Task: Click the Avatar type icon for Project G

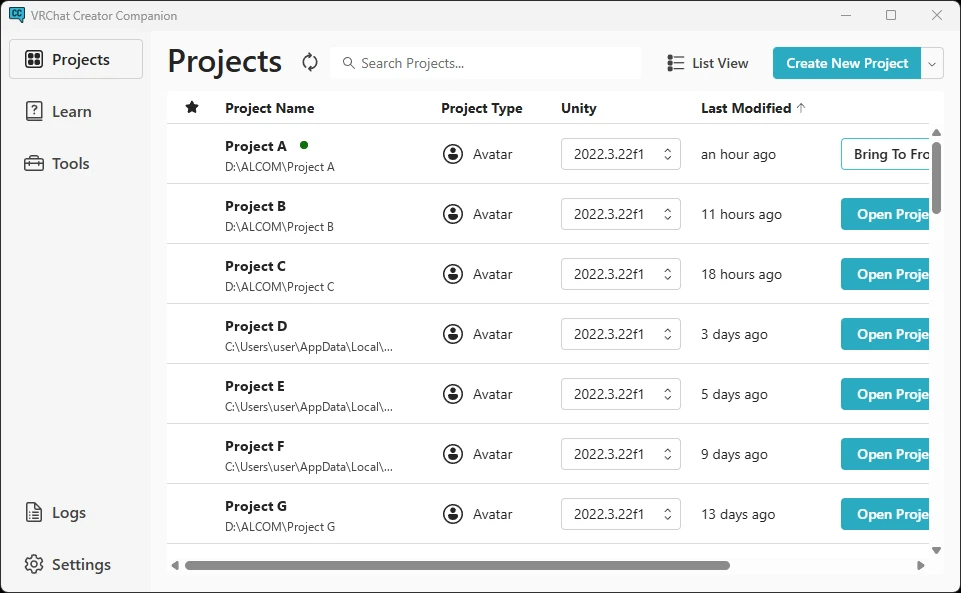Action: (x=453, y=515)
